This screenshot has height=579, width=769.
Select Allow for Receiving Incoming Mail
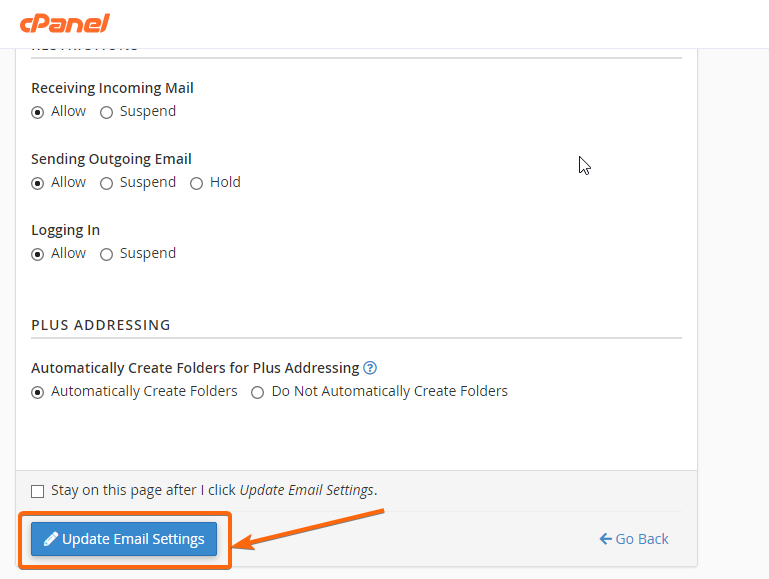(37, 112)
